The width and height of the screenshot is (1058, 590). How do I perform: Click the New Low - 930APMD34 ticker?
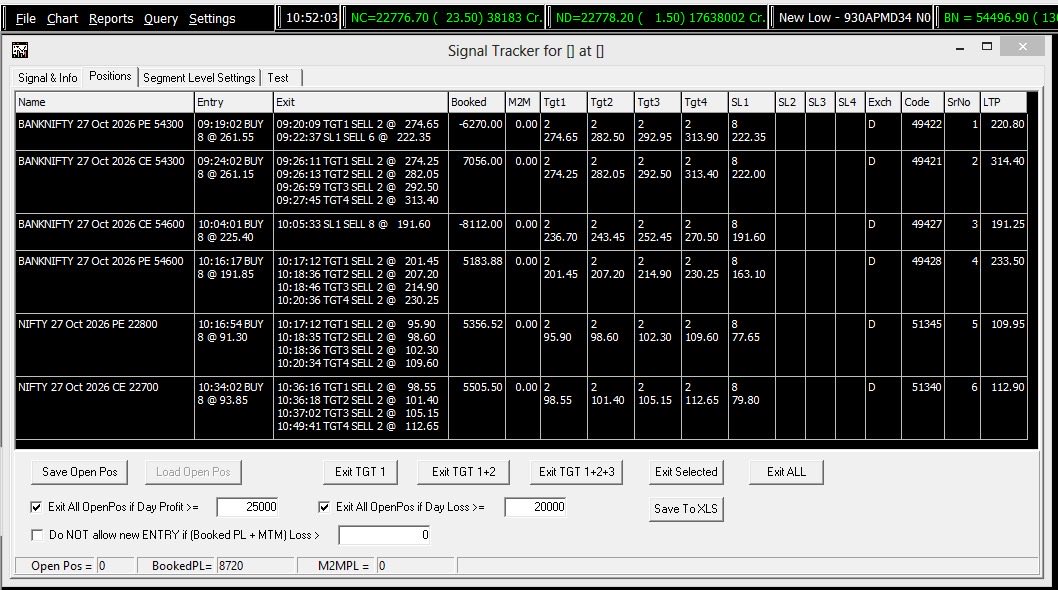pos(854,18)
